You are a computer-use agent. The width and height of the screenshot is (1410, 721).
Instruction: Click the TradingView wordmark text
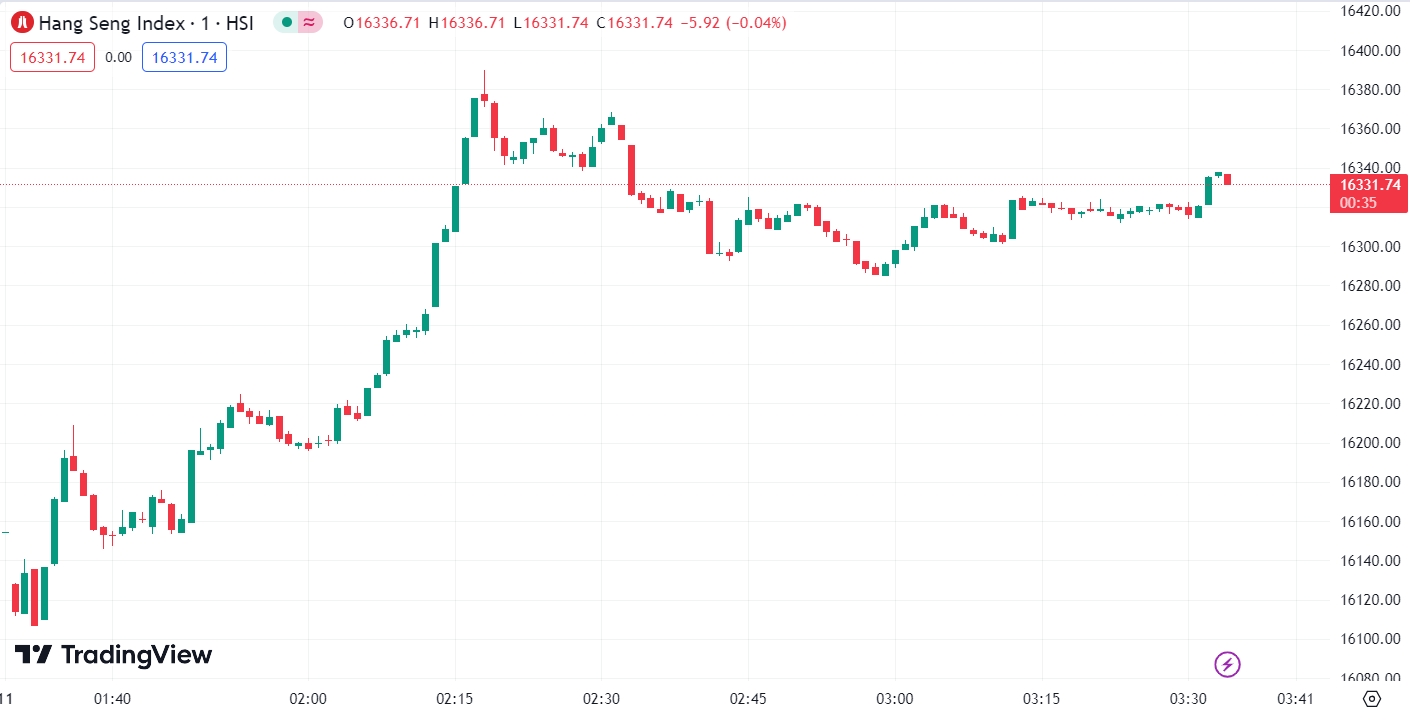tap(137, 655)
